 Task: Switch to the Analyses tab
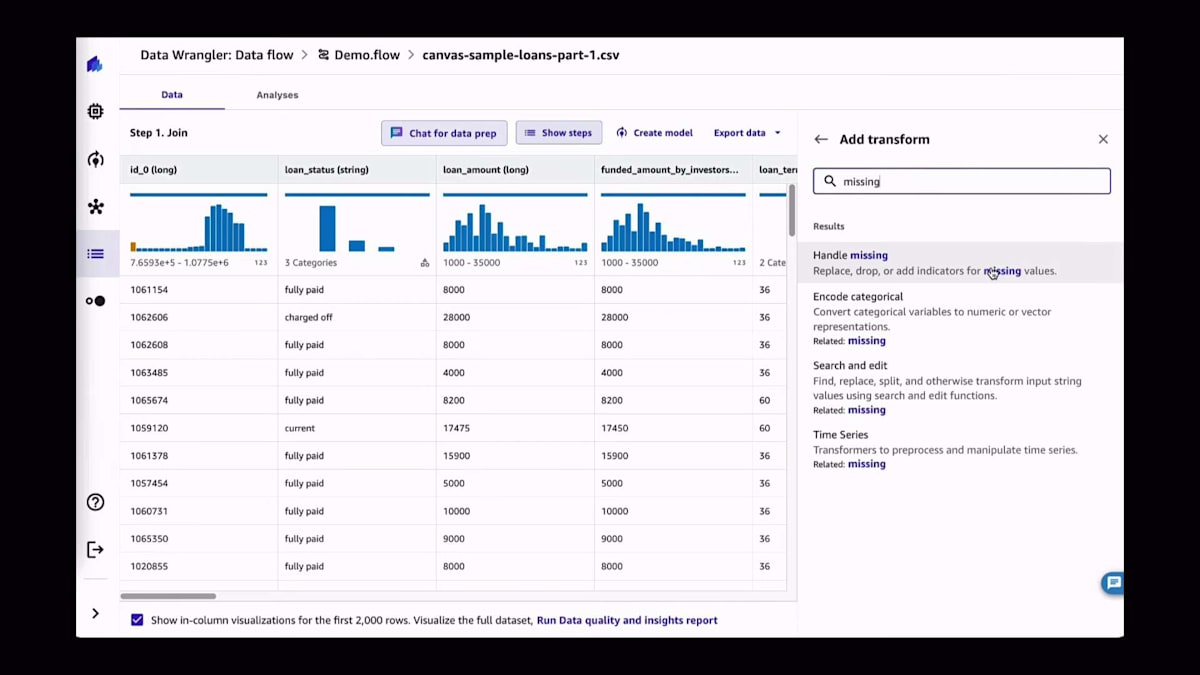point(277,95)
